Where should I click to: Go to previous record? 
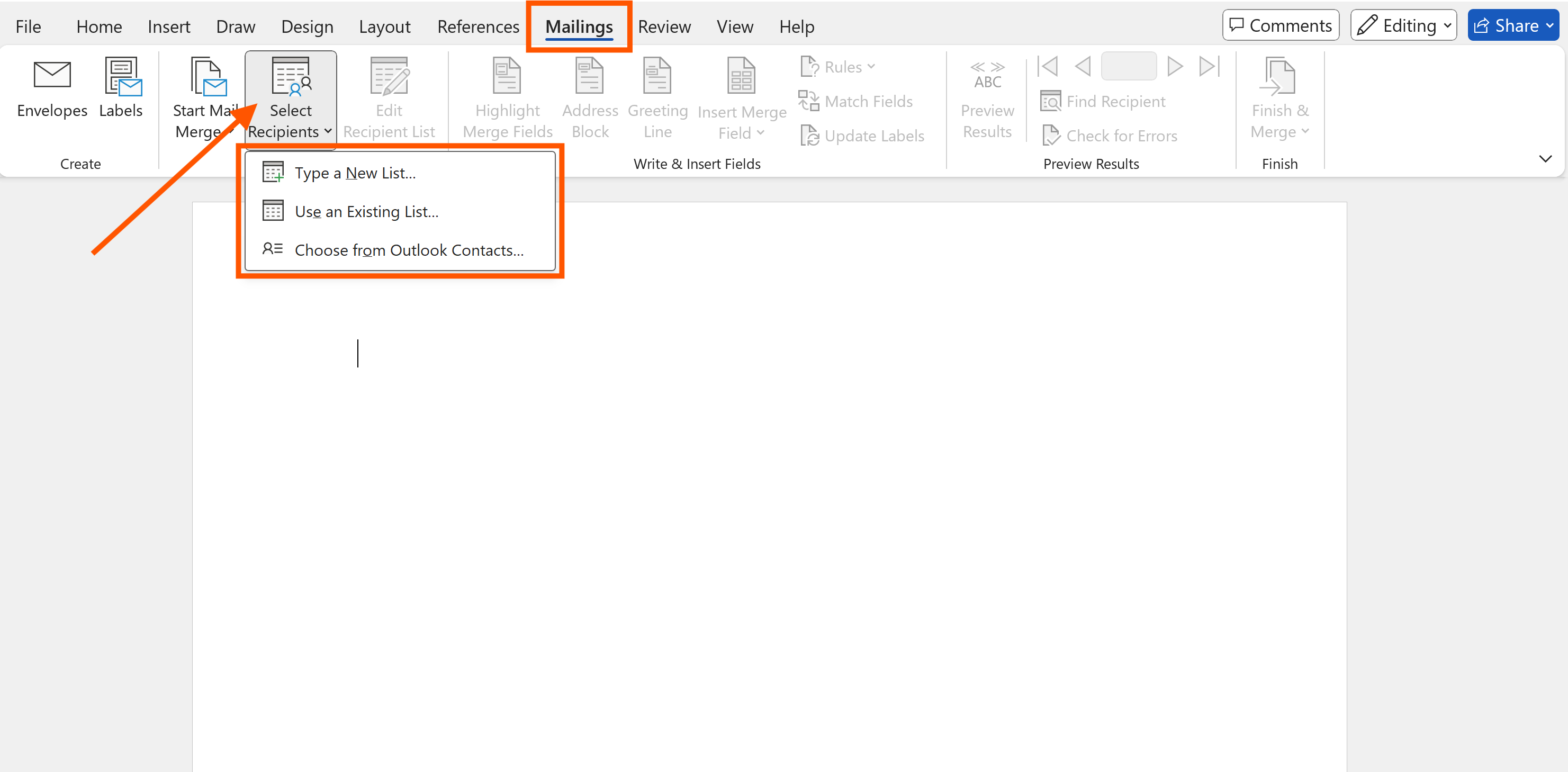pos(1083,66)
